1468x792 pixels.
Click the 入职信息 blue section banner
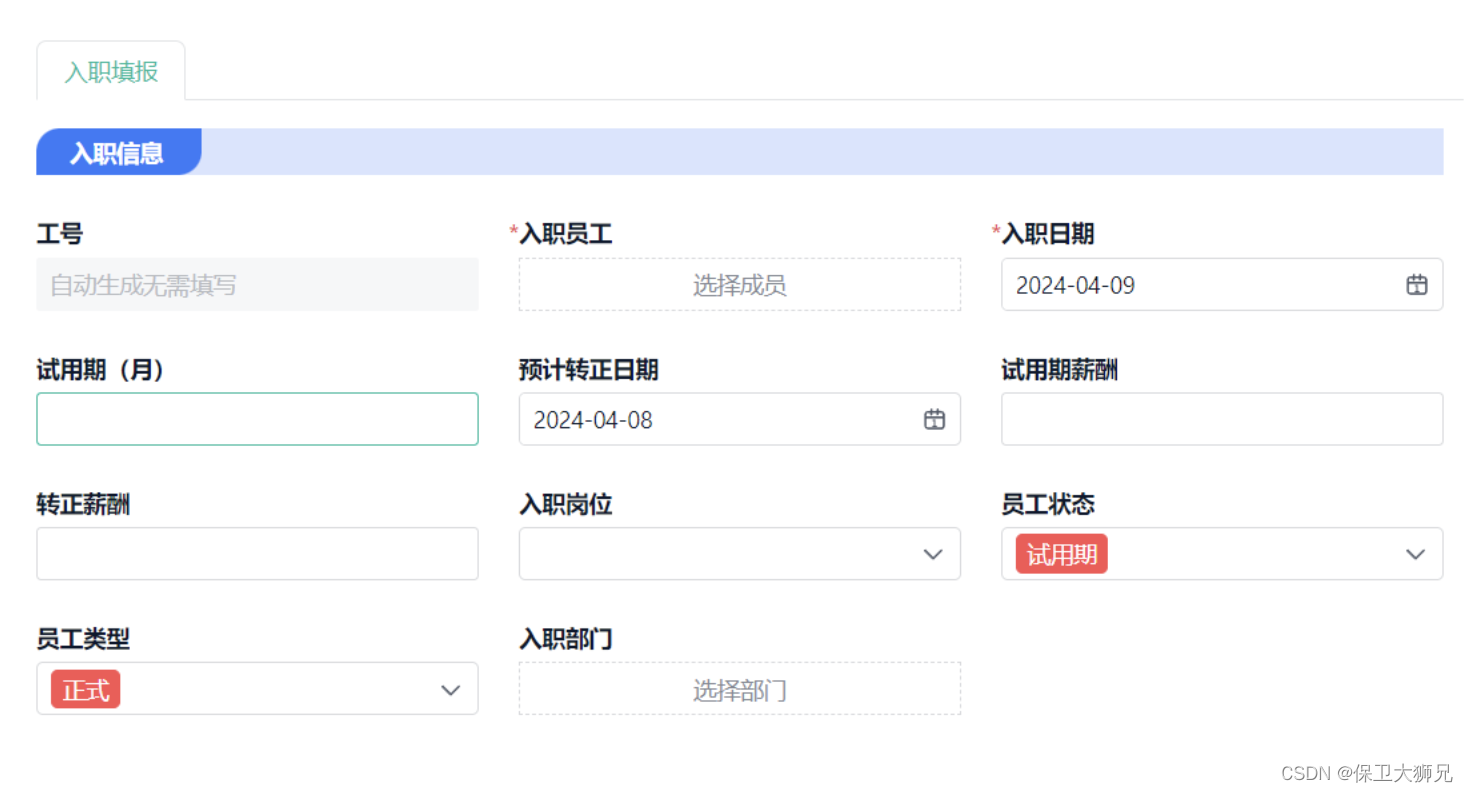pos(119,152)
